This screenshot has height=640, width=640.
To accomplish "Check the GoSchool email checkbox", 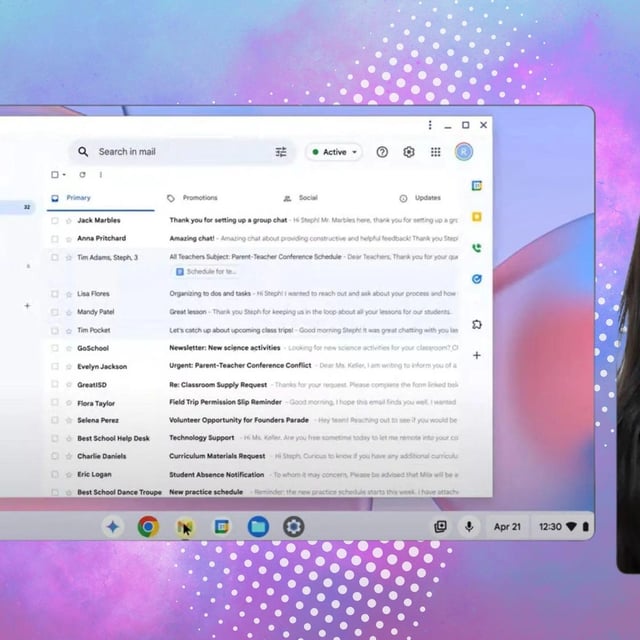I will click(55, 349).
